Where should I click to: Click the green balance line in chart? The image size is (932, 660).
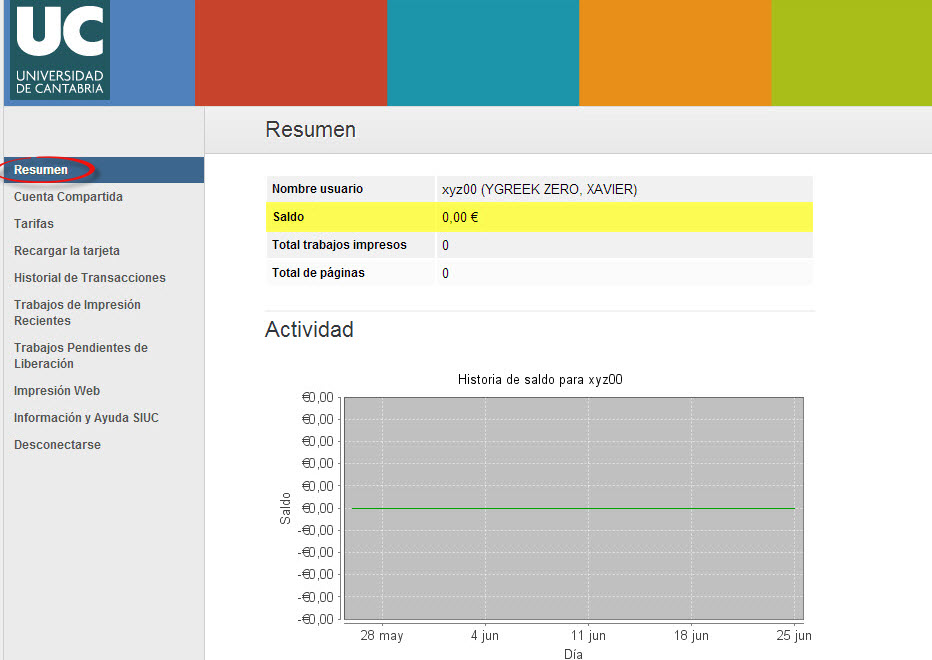coord(574,508)
